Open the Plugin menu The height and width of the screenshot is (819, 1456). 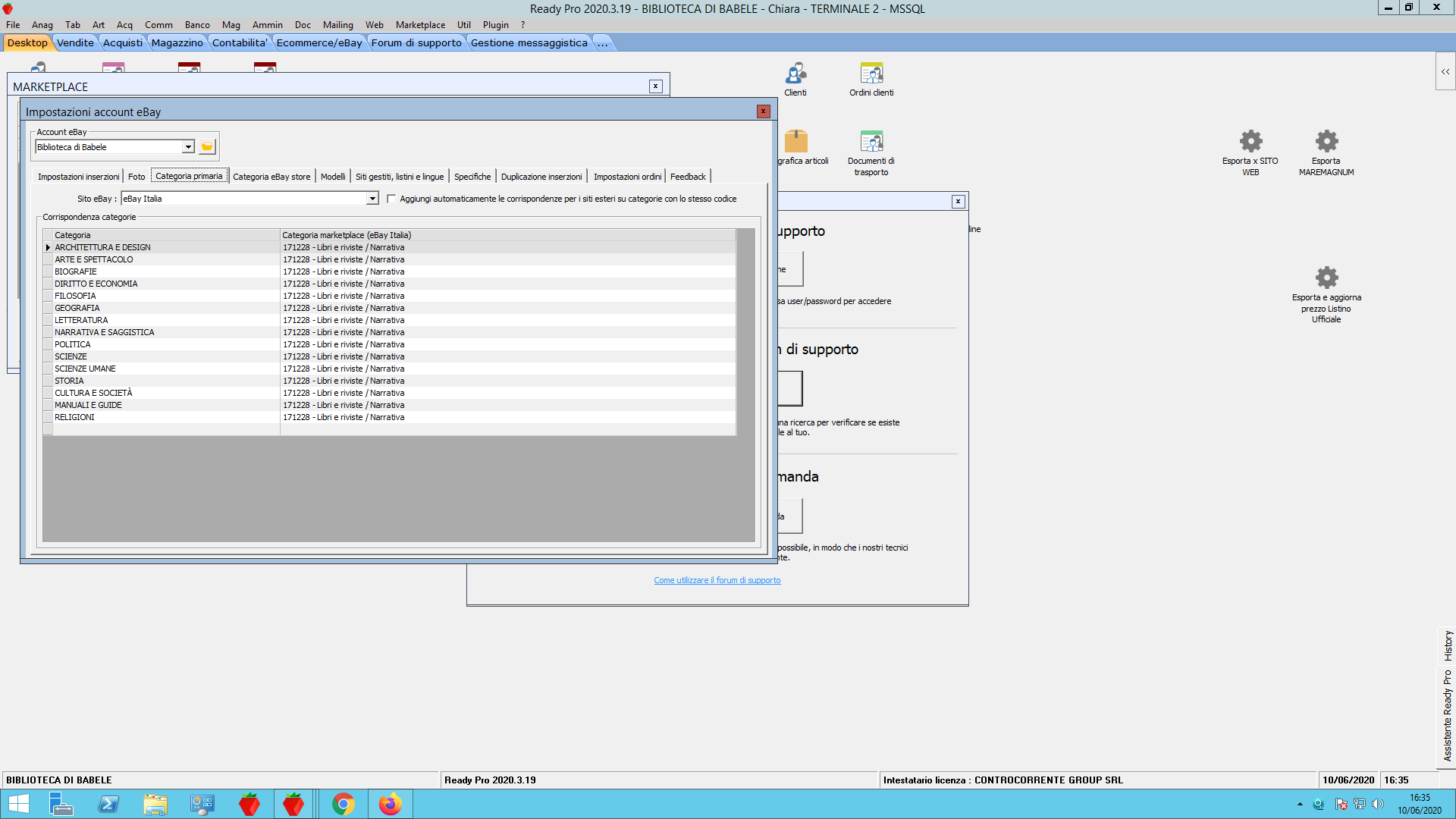(x=495, y=25)
